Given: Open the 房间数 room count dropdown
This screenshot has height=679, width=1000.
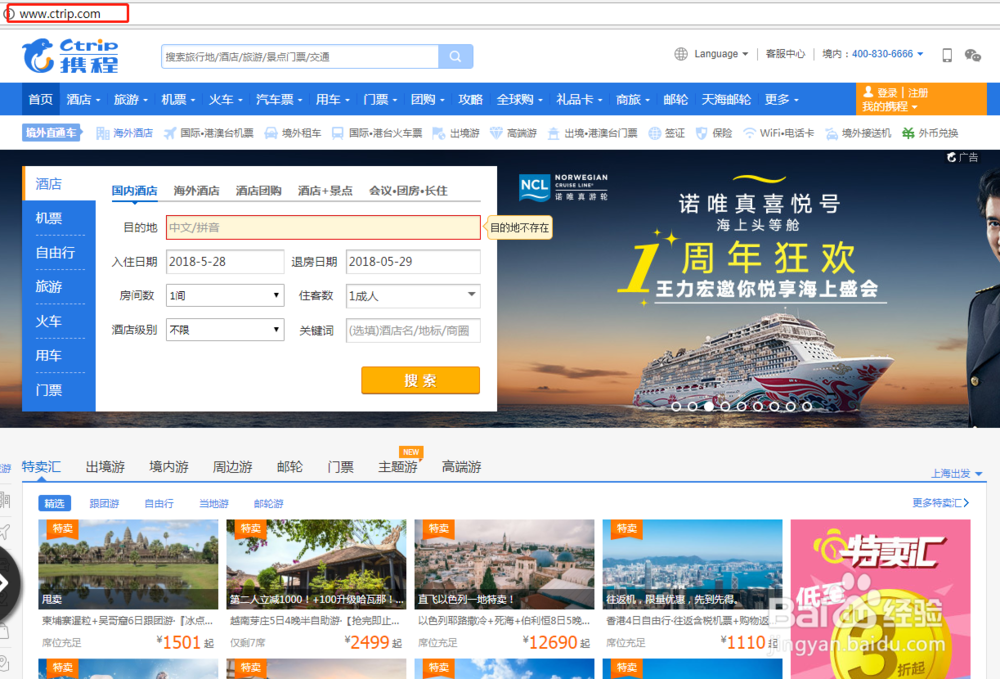Looking at the screenshot, I should tap(225, 296).
